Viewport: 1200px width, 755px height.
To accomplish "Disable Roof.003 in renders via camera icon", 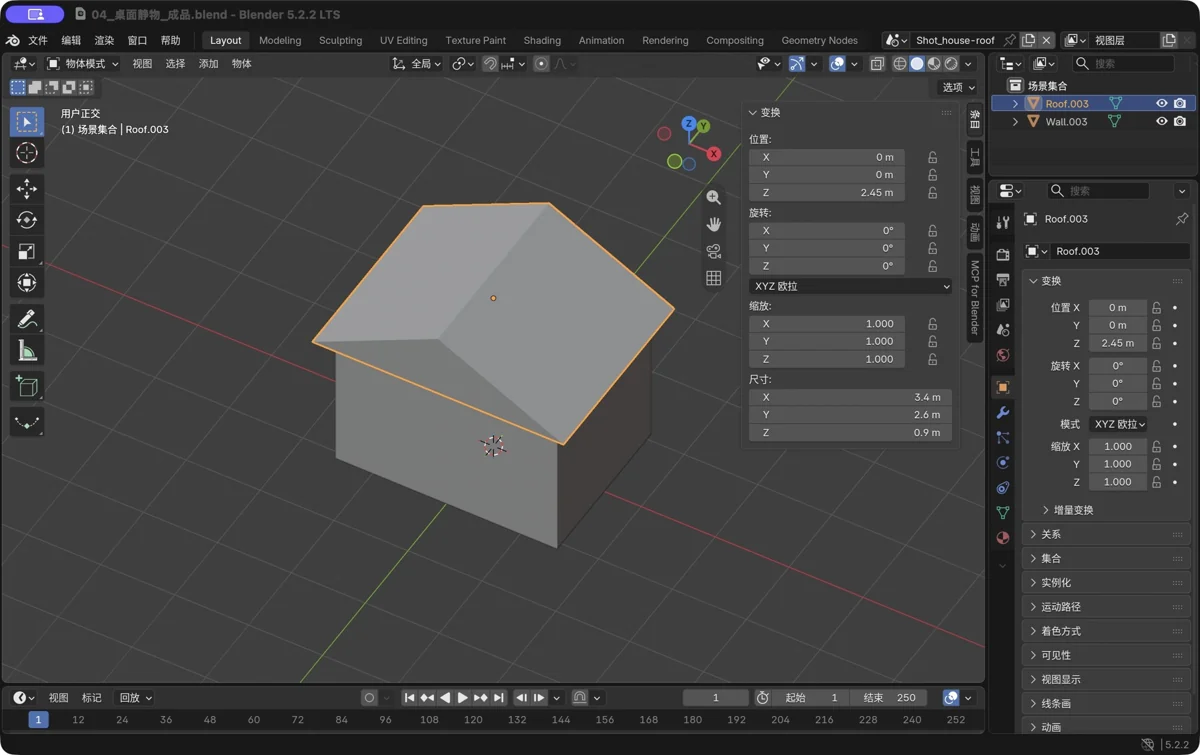I will pyautogui.click(x=1180, y=103).
